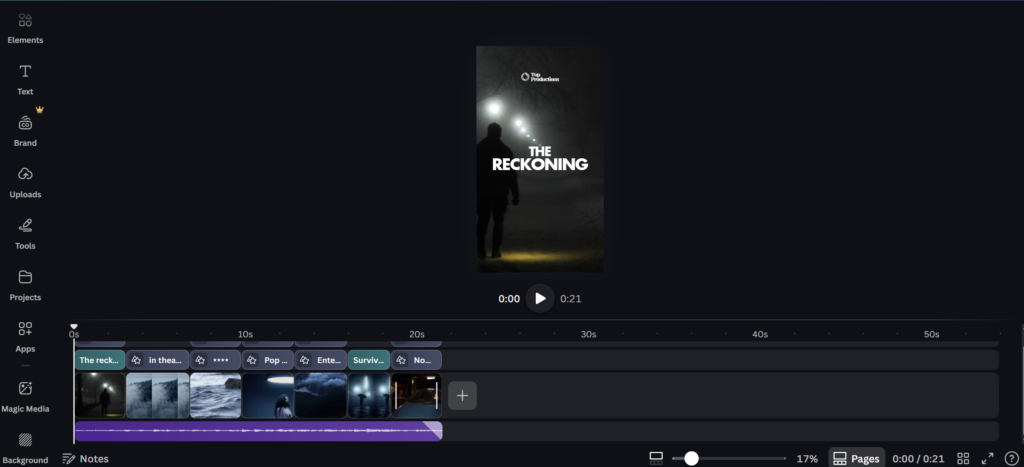1024x467 pixels.
Task: Open the Magic Media app
Action: pos(25,397)
